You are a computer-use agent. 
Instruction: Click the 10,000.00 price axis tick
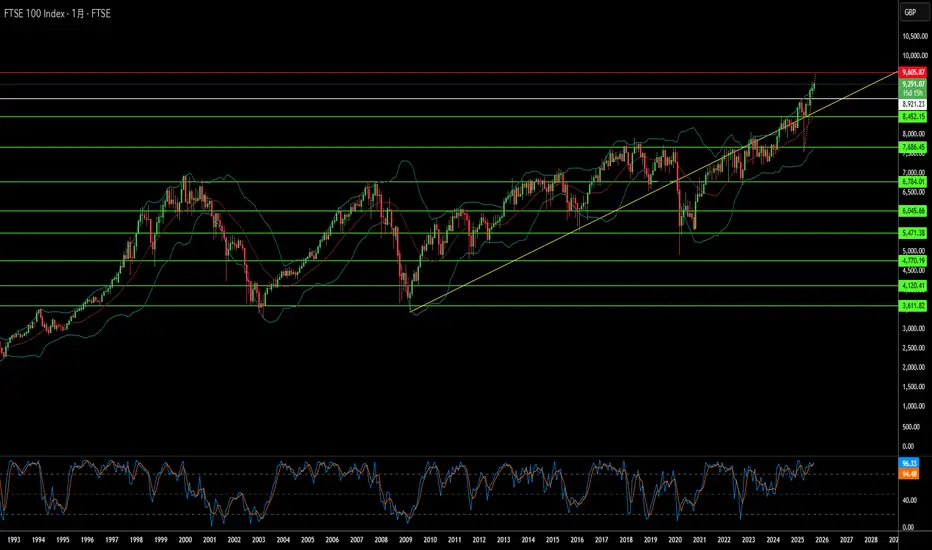click(915, 56)
